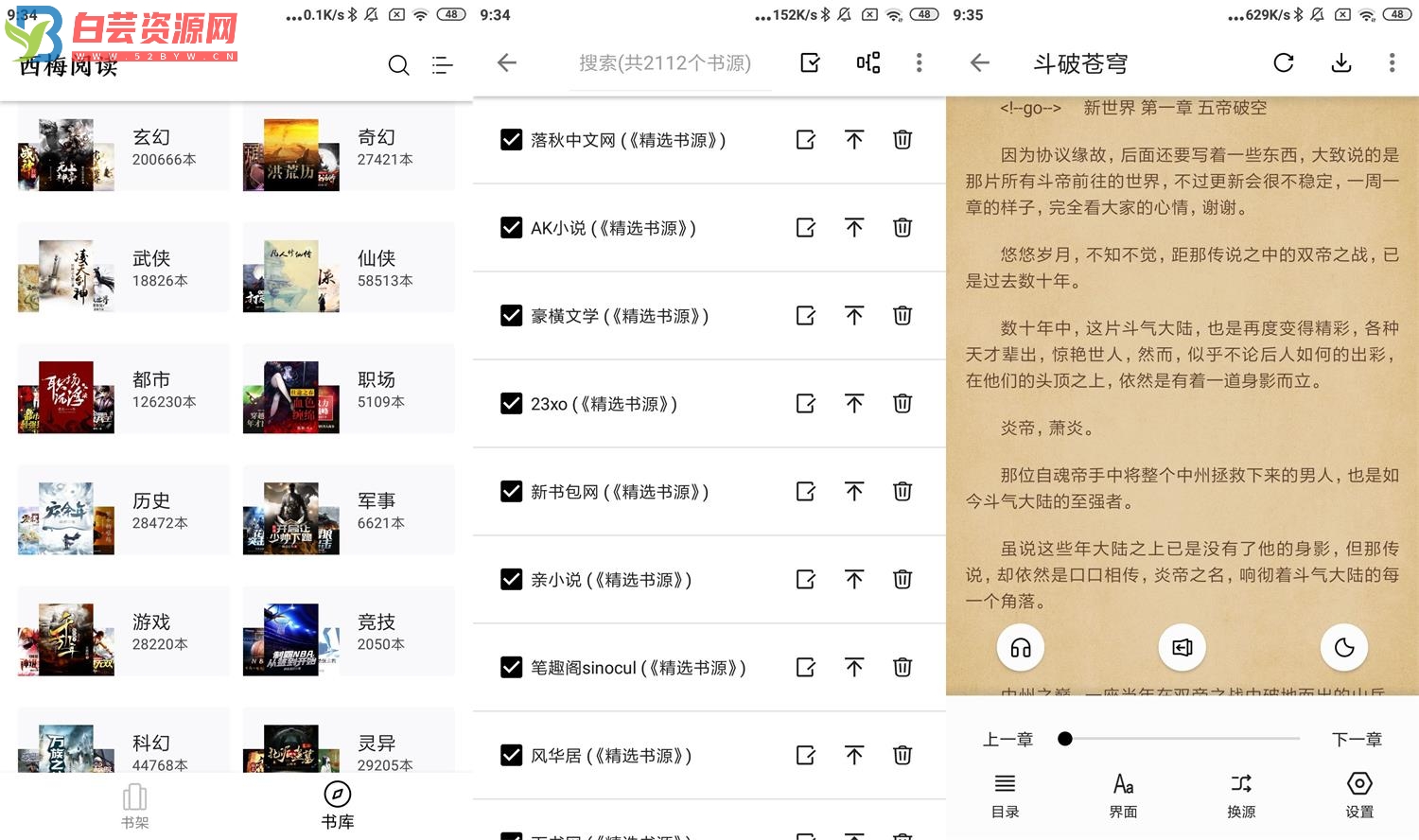1419x840 pixels.
Task: Uncheck the AK小说 source checkbox
Action: pos(511,228)
